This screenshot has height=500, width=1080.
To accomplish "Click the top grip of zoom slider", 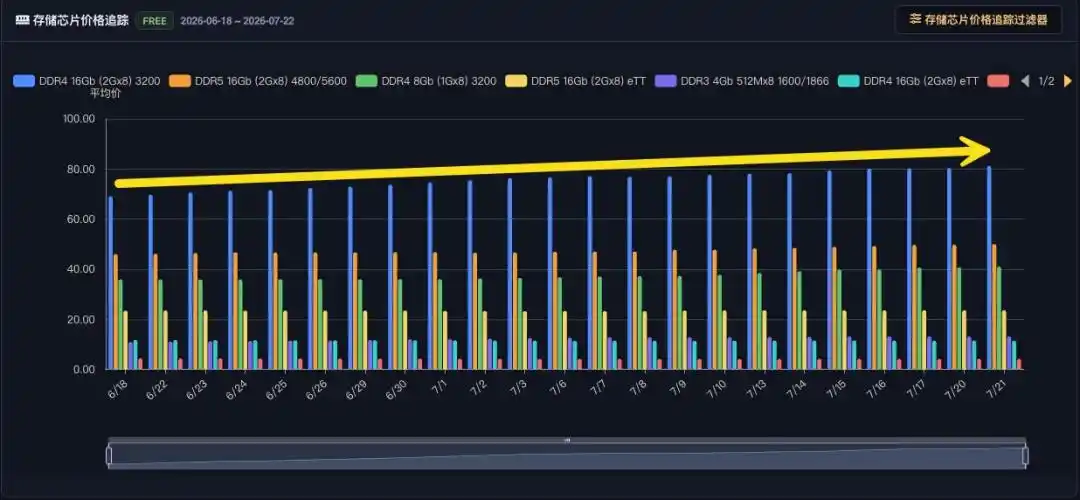I will pos(567,440).
